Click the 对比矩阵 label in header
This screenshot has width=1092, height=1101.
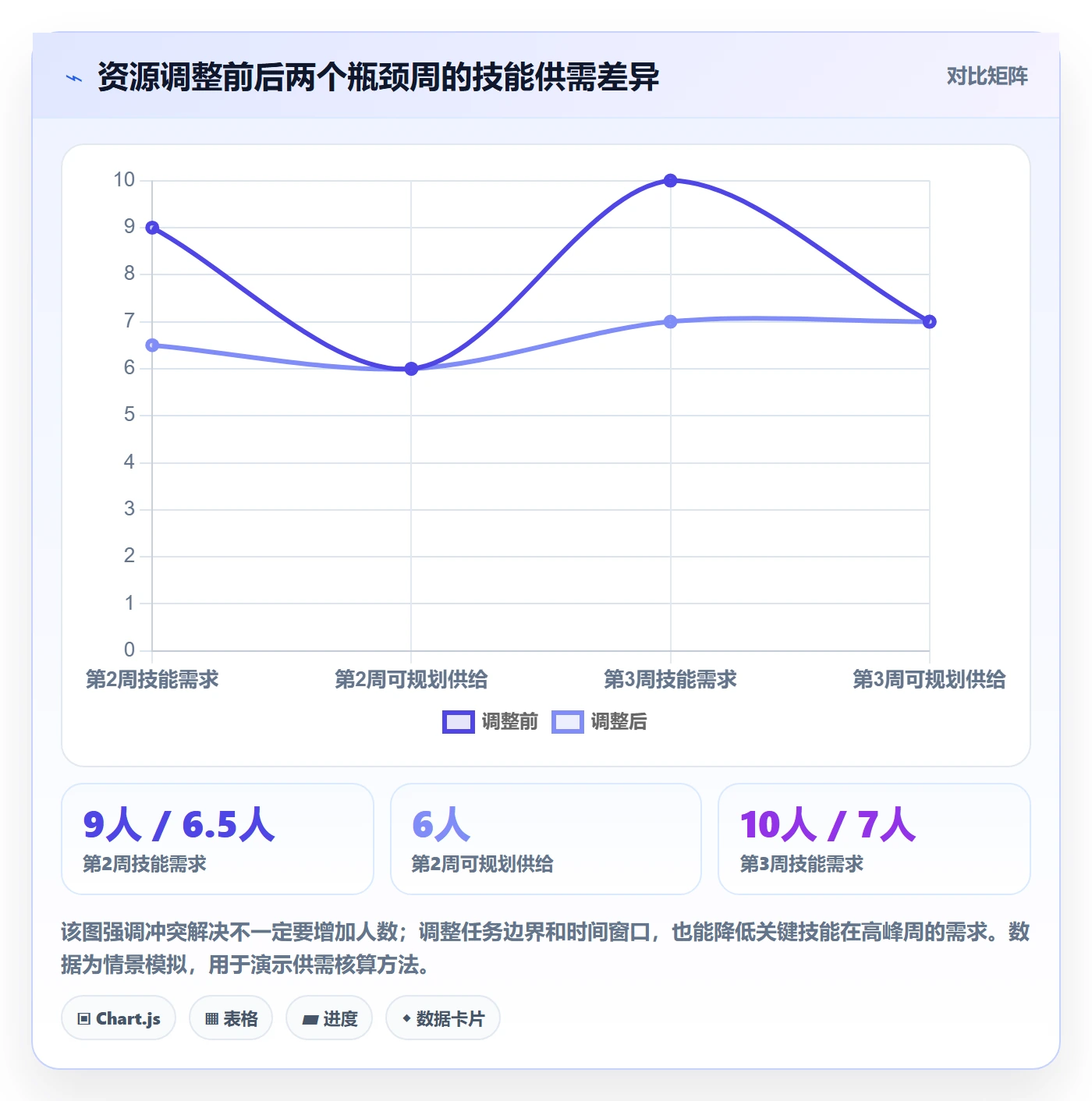click(987, 76)
